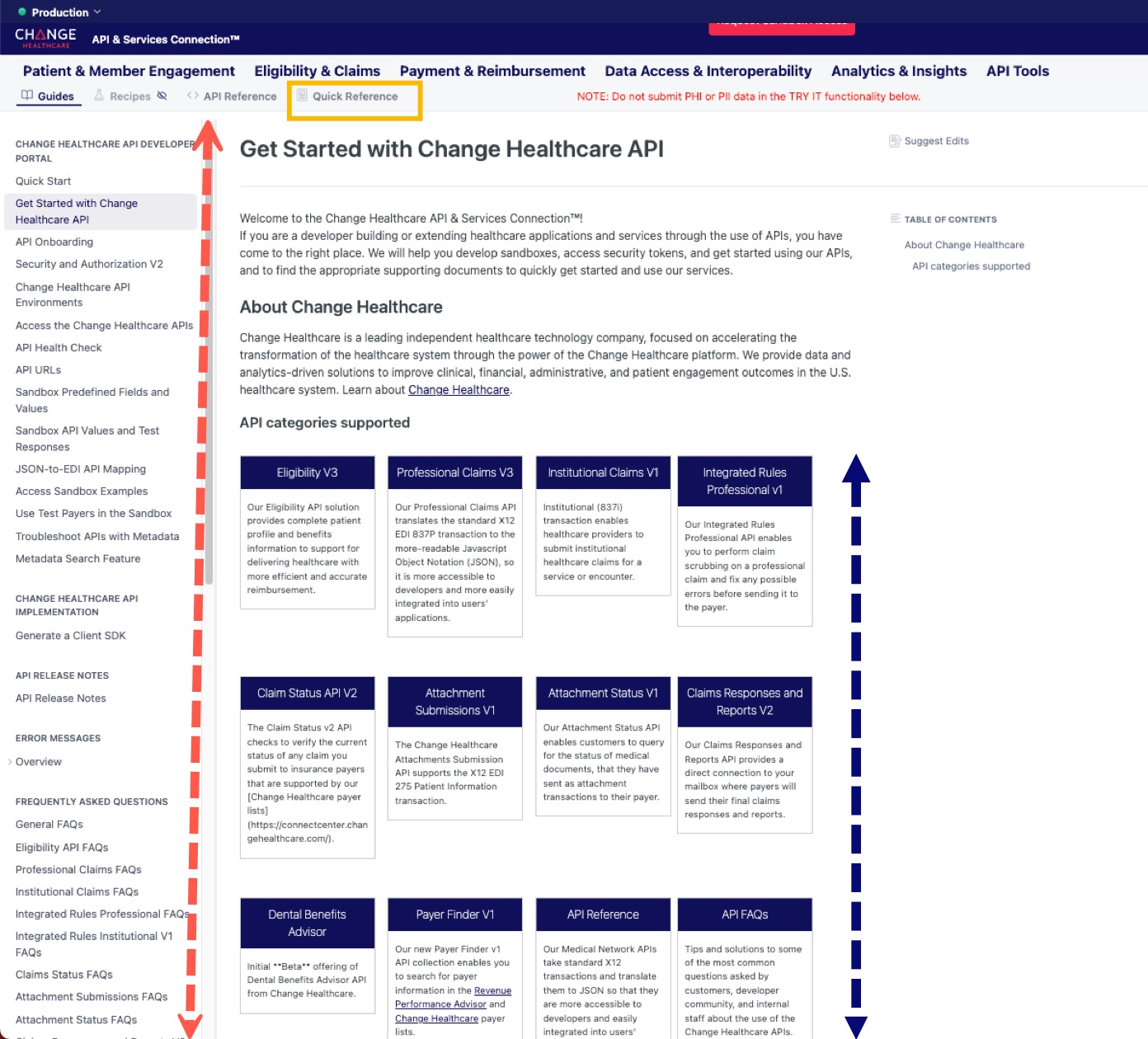Click the Recipes flask icon
The height and width of the screenshot is (1039, 1148).
point(99,96)
